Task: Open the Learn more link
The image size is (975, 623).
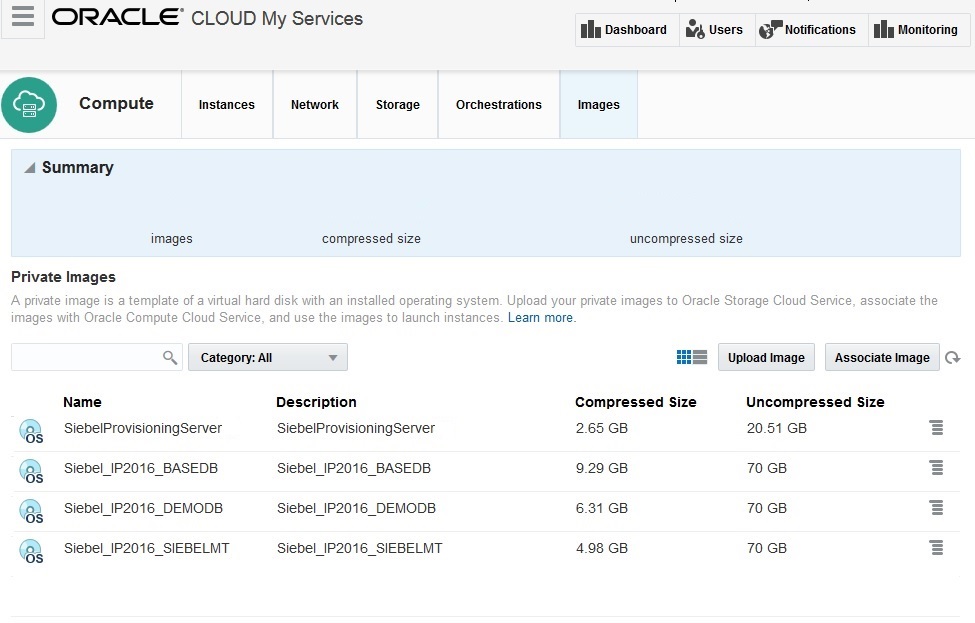Action: (x=539, y=317)
